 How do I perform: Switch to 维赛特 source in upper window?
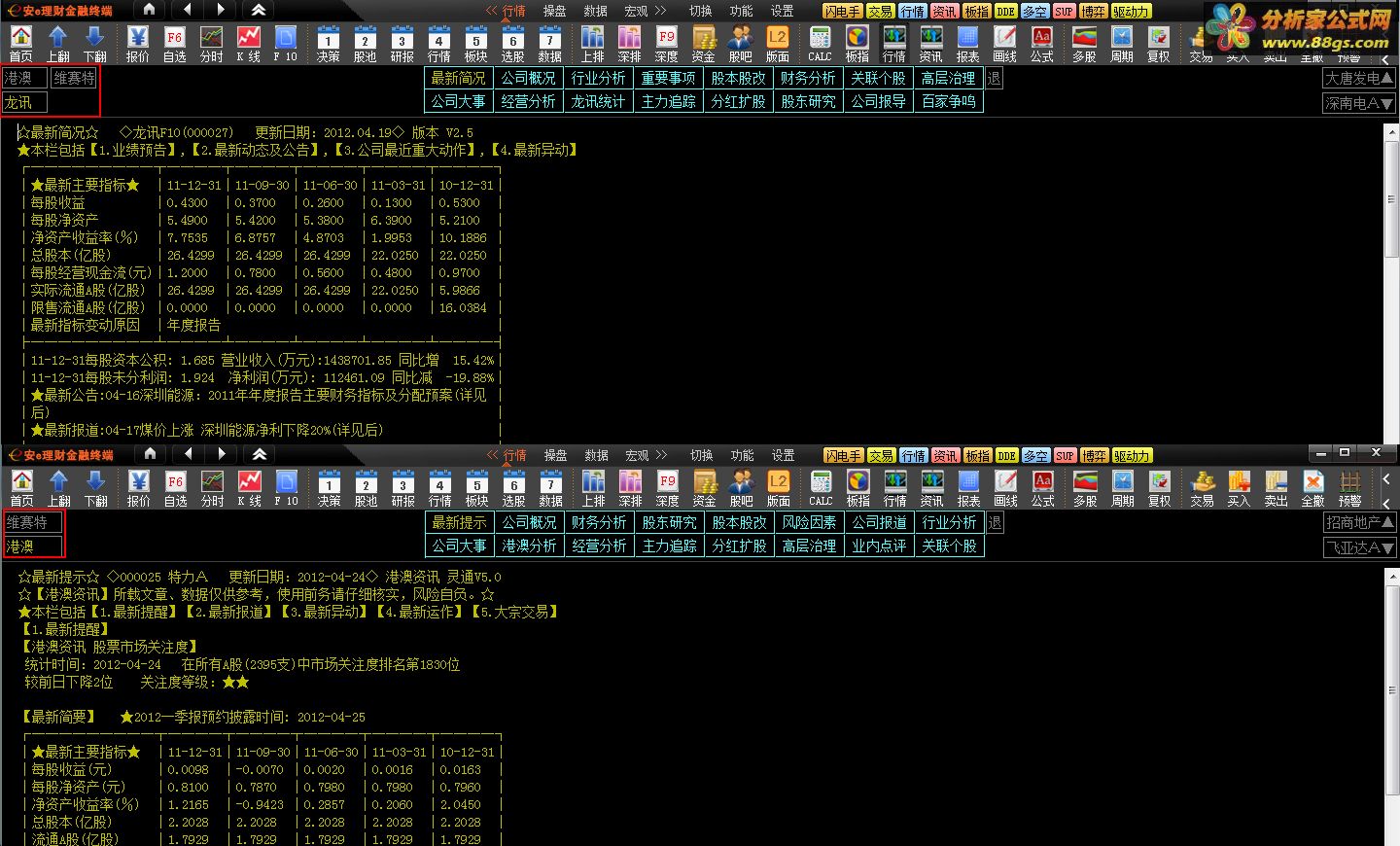click(74, 78)
